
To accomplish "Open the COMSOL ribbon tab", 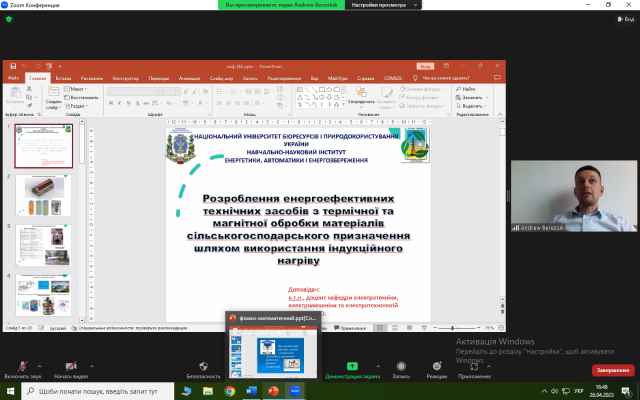I will [393, 78].
